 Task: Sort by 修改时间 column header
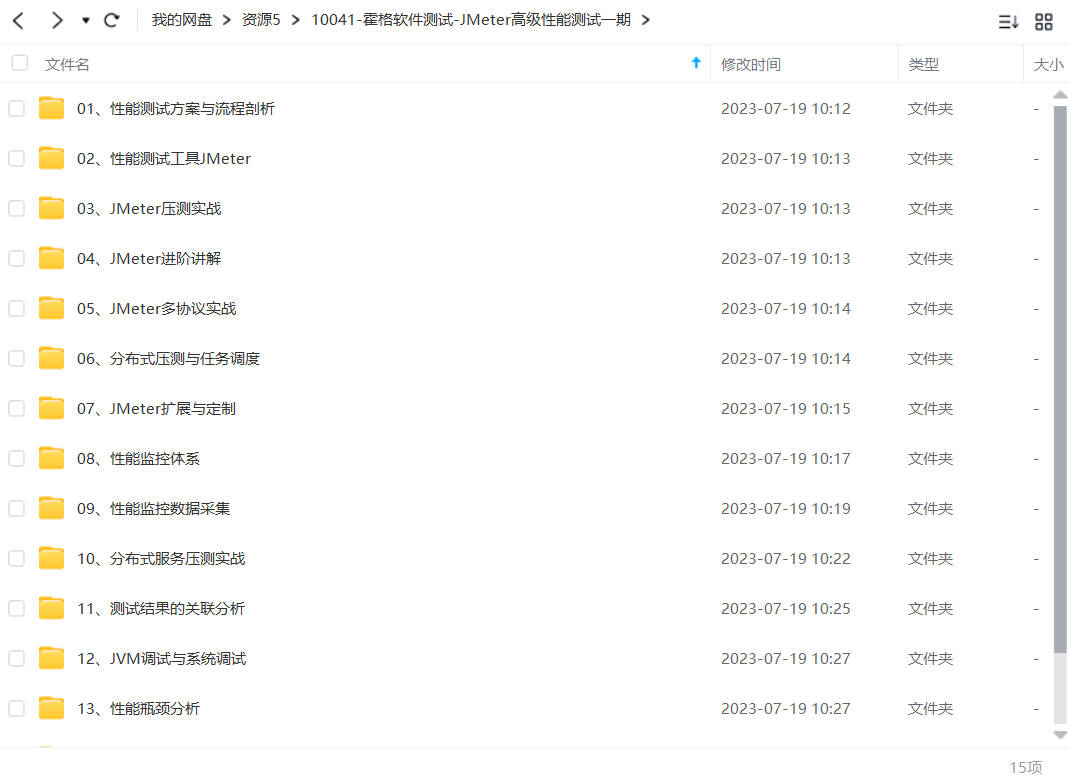pos(751,65)
